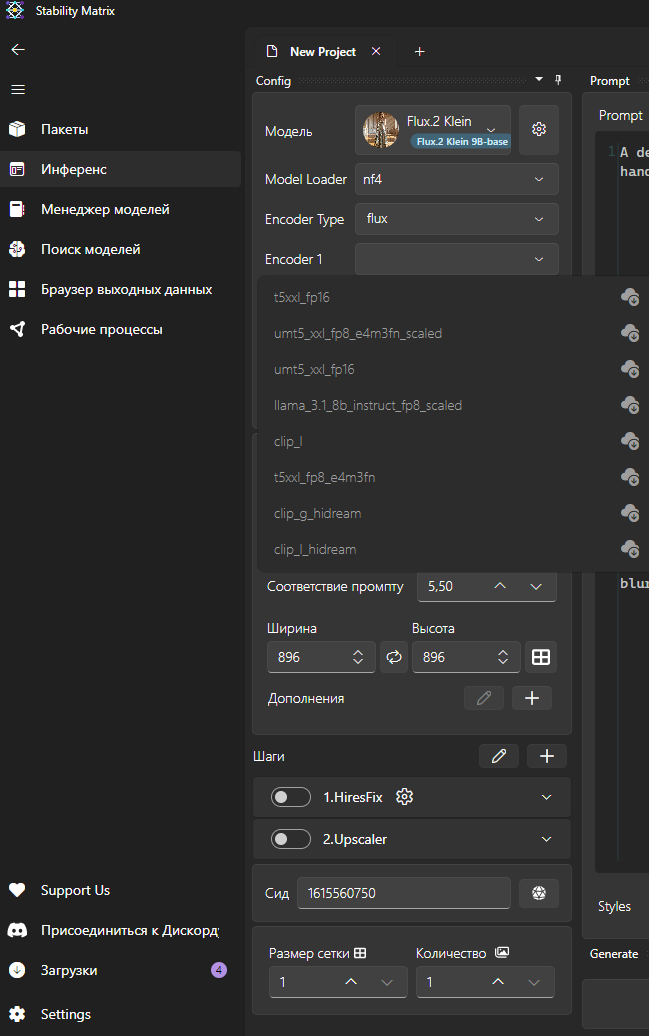Add a new project tab

point(419,52)
